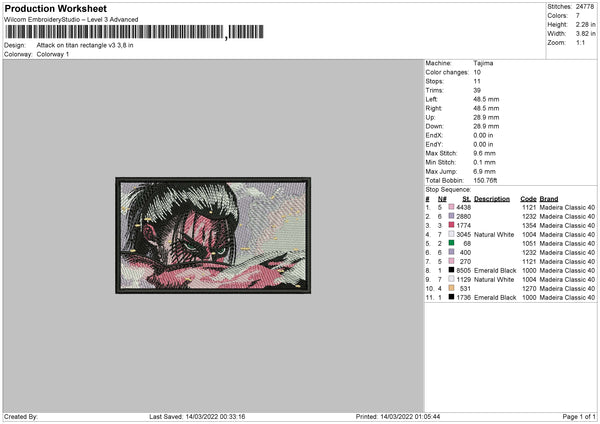Click the 'Description' column header

(492, 199)
